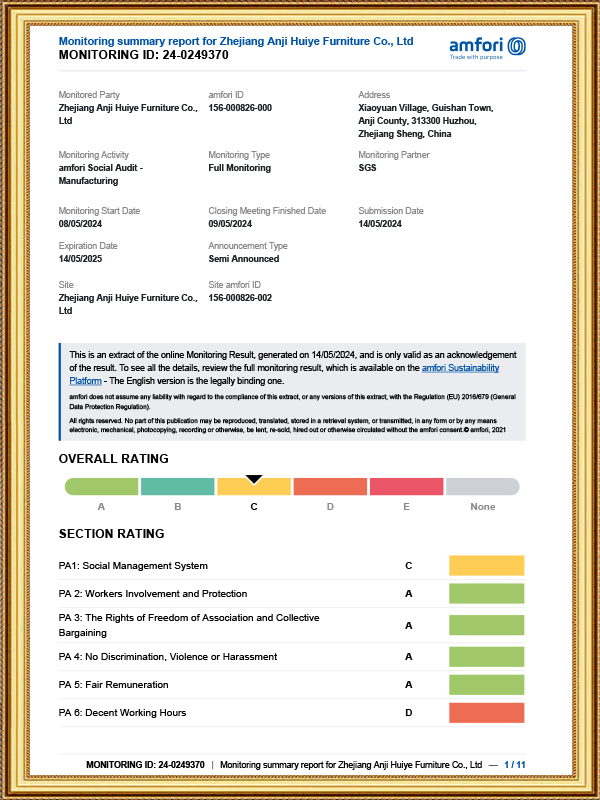Select the green A segment of the overall rating

tap(101, 487)
